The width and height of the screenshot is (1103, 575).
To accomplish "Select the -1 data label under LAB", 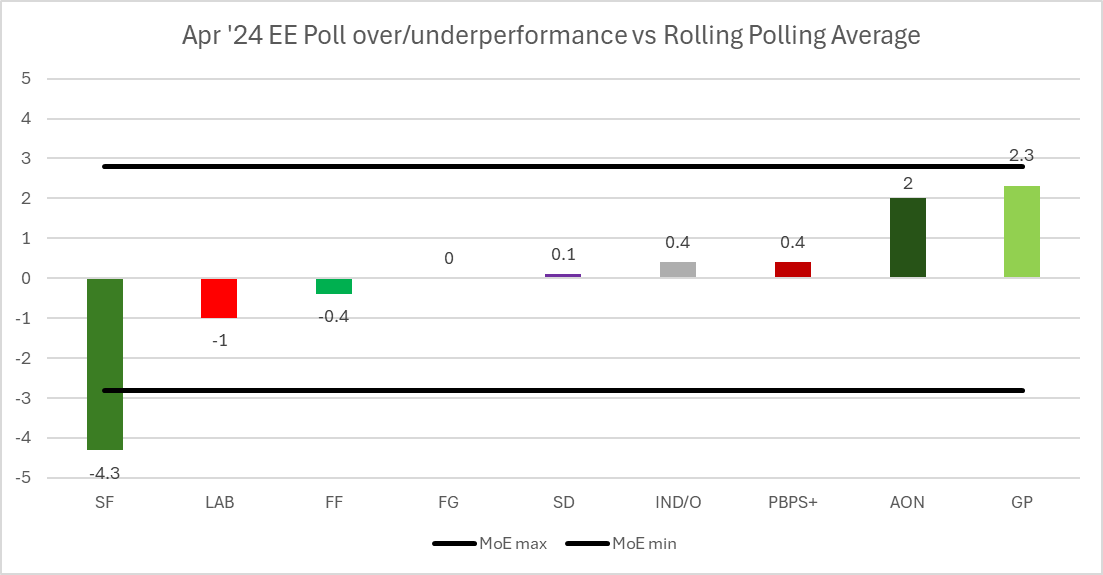I will click(219, 340).
